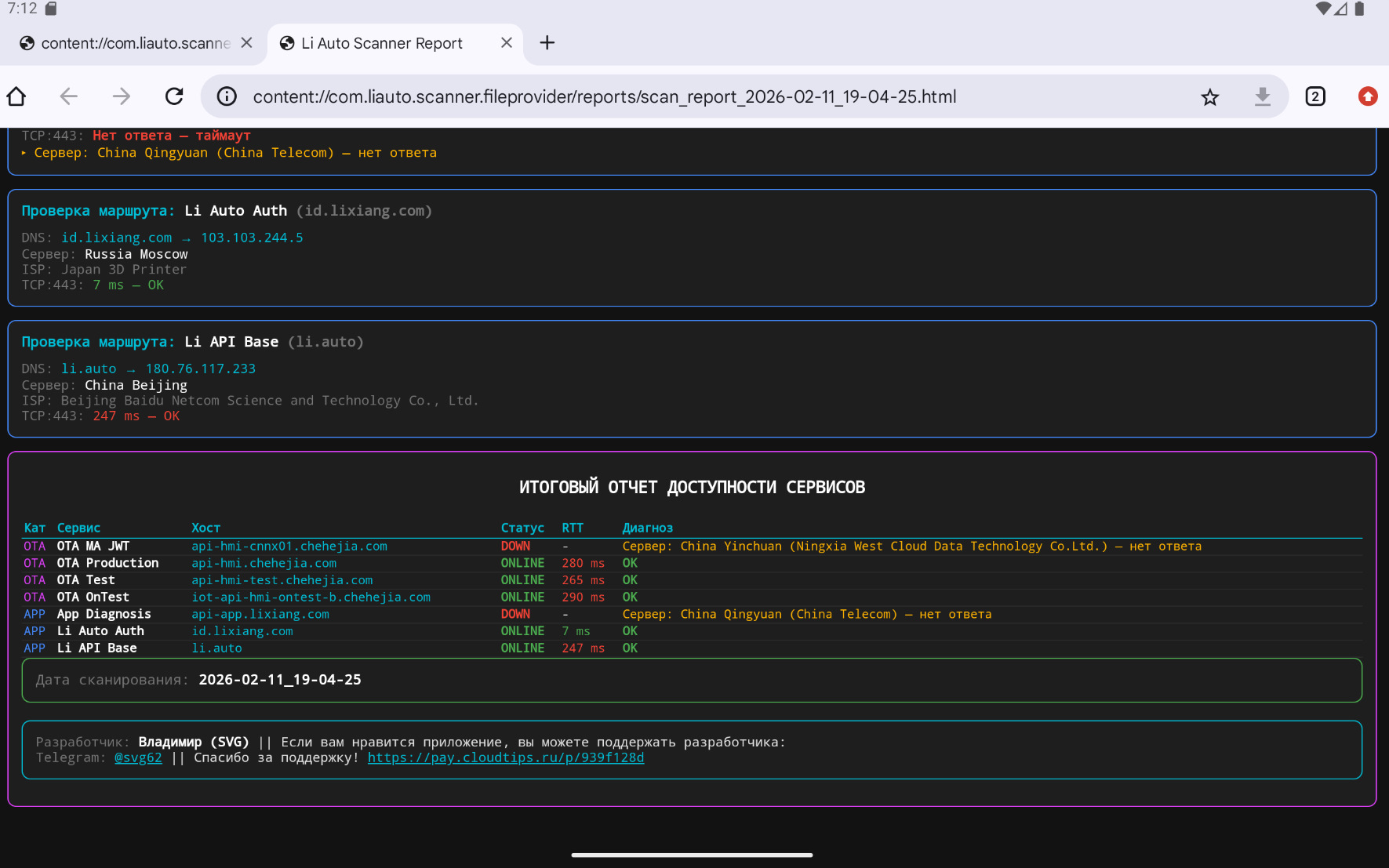The width and height of the screenshot is (1389, 868).
Task: Tap the battery status icon
Action: pos(1360,9)
